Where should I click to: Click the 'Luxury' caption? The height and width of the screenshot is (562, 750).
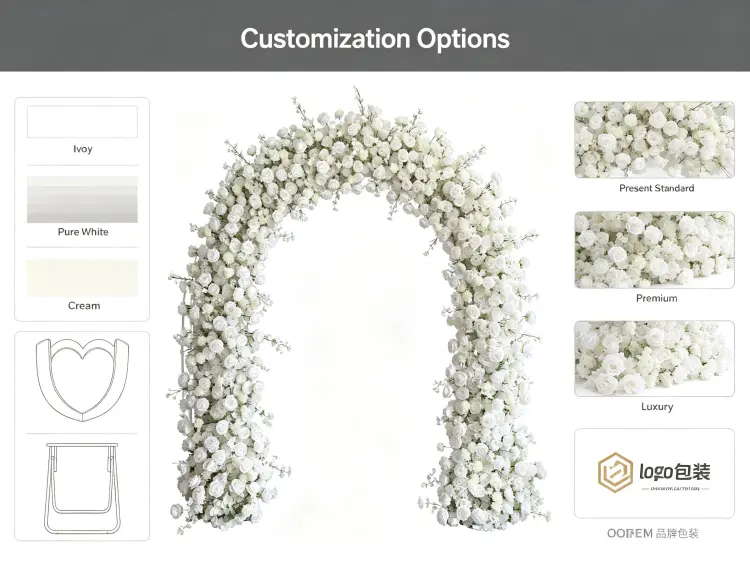(x=657, y=407)
